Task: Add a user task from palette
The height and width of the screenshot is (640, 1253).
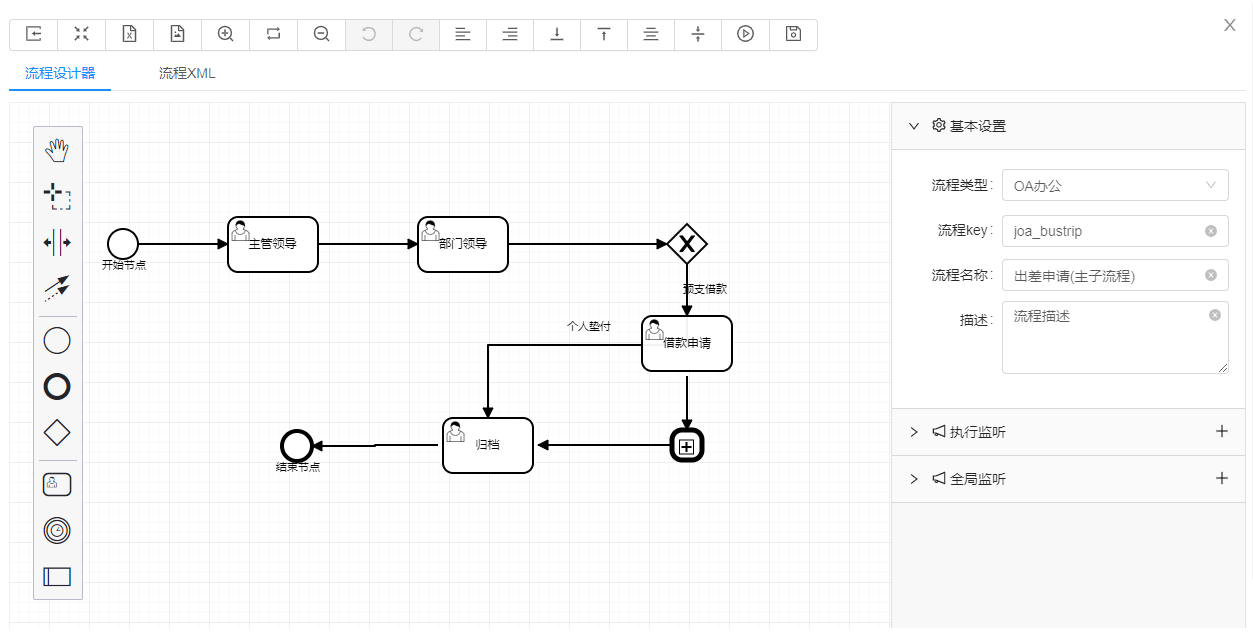Action: click(x=58, y=484)
